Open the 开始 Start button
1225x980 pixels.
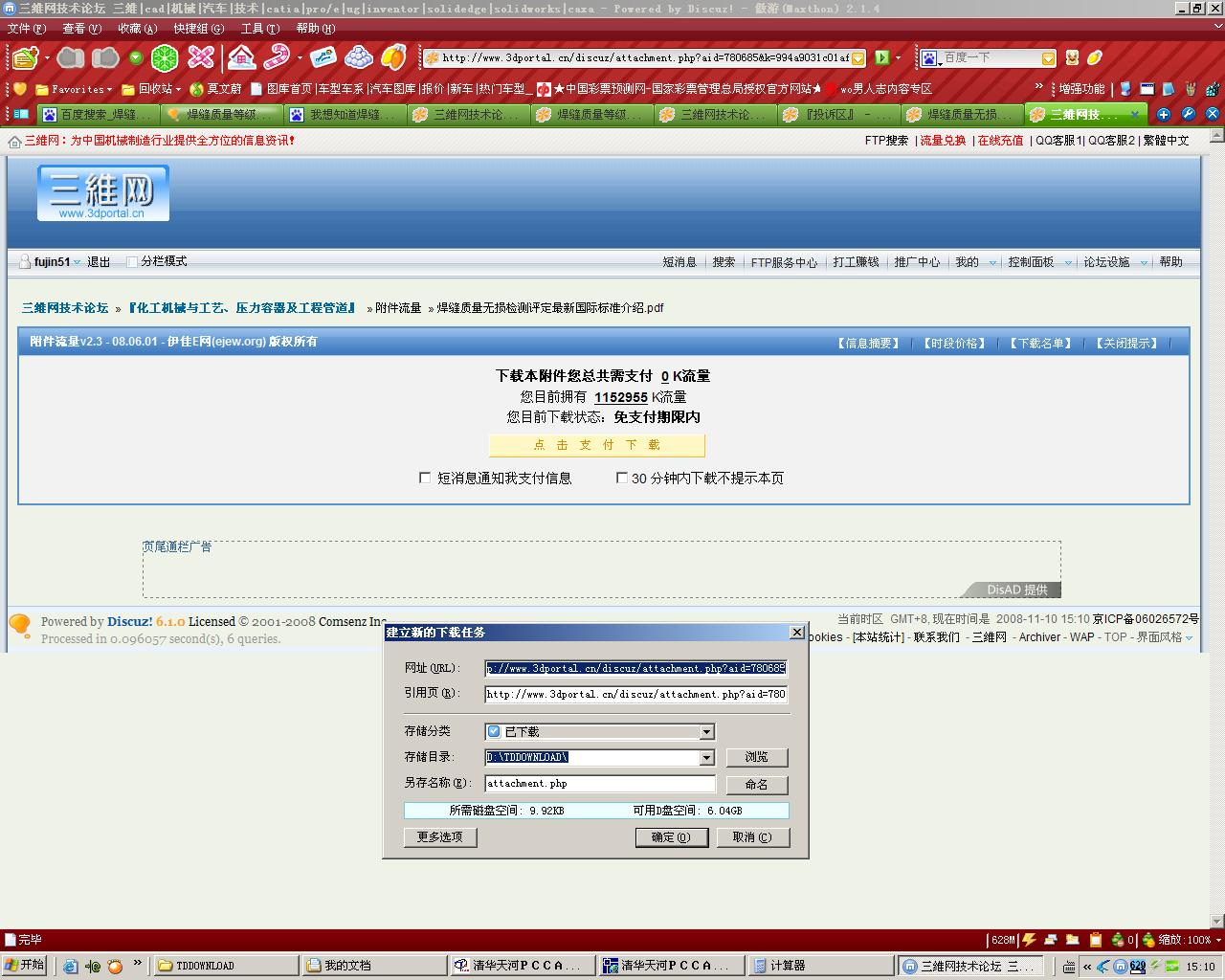(x=25, y=965)
